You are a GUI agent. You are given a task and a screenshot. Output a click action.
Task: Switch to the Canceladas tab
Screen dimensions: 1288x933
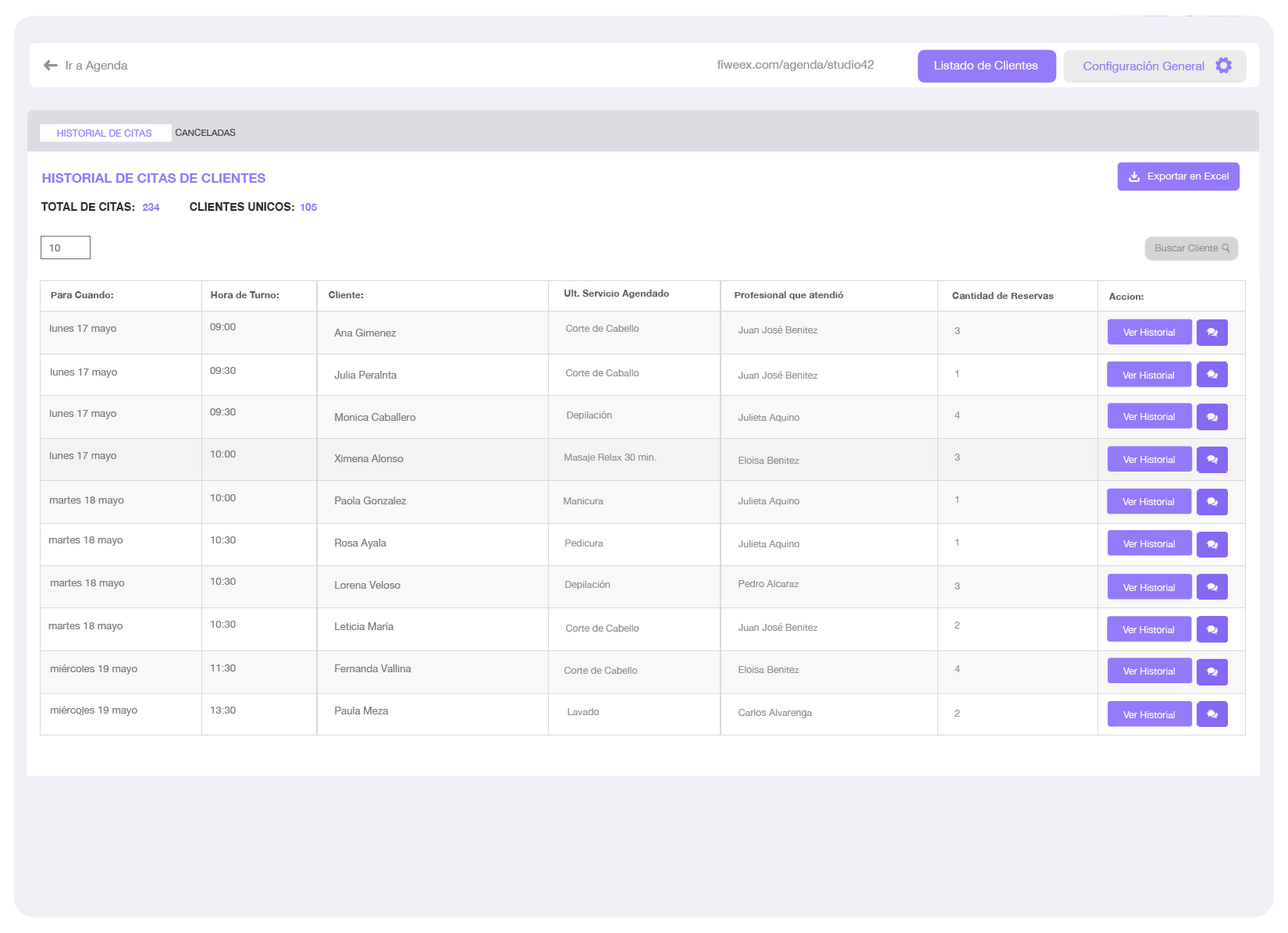(x=205, y=133)
